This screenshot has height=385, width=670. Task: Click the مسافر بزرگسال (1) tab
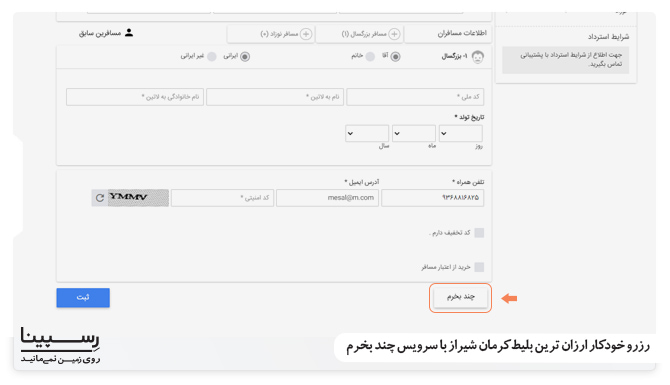pyautogui.click(x=359, y=34)
